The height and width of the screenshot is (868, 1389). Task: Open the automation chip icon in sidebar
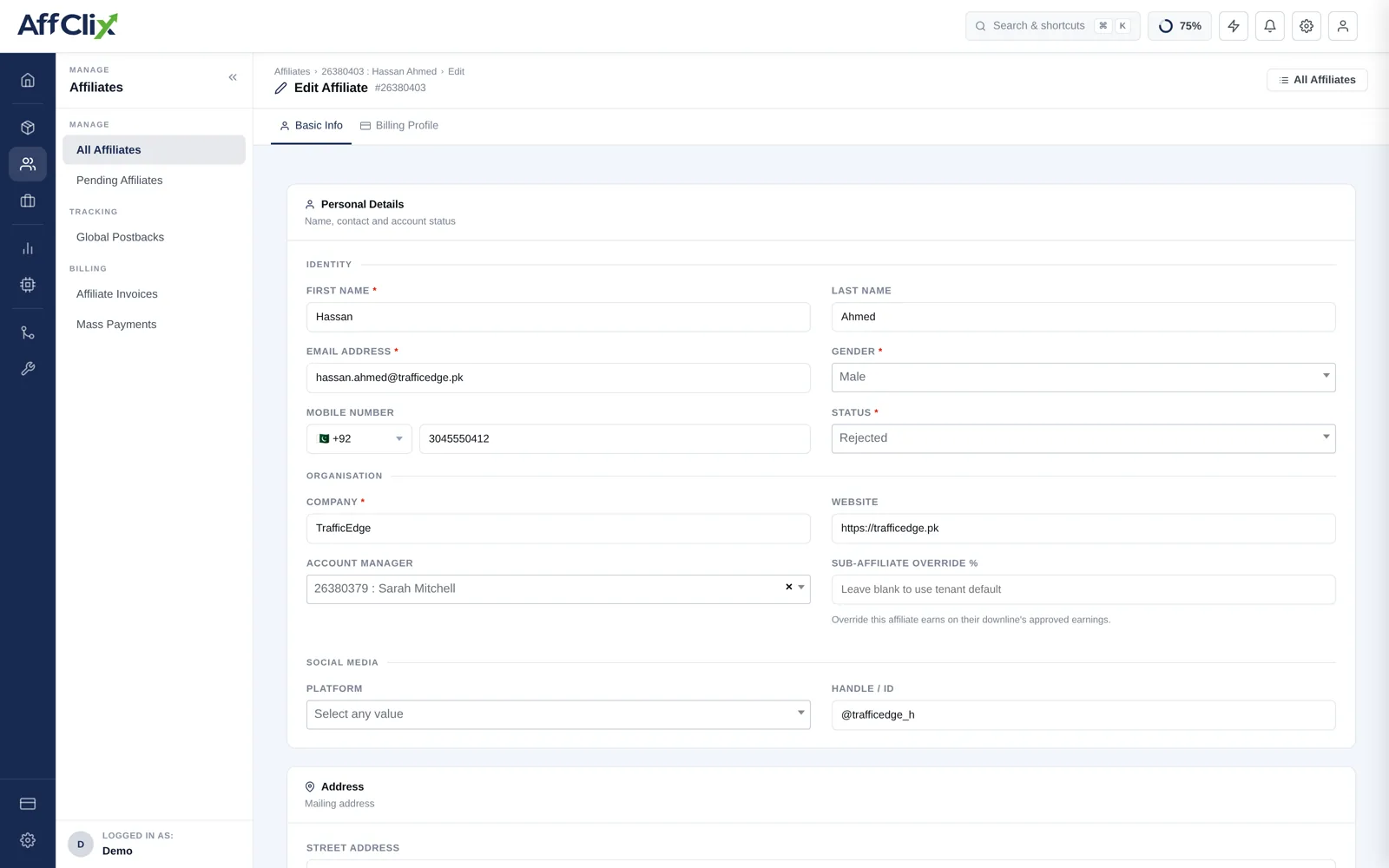point(28,285)
